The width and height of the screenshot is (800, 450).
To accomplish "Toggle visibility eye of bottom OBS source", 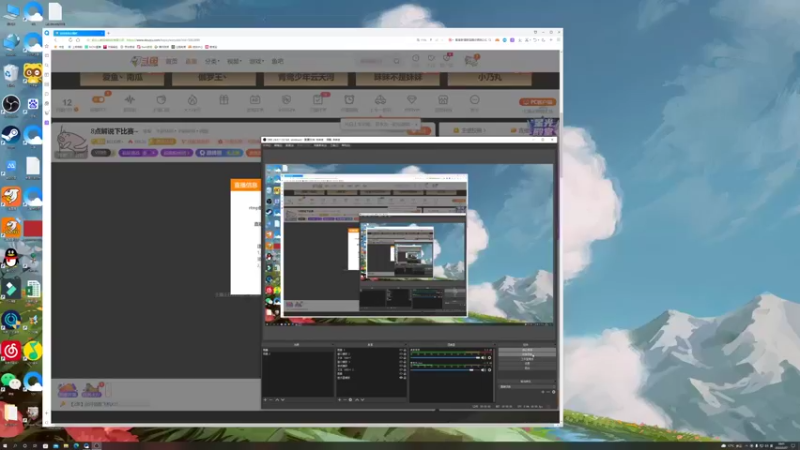I will coord(401,378).
